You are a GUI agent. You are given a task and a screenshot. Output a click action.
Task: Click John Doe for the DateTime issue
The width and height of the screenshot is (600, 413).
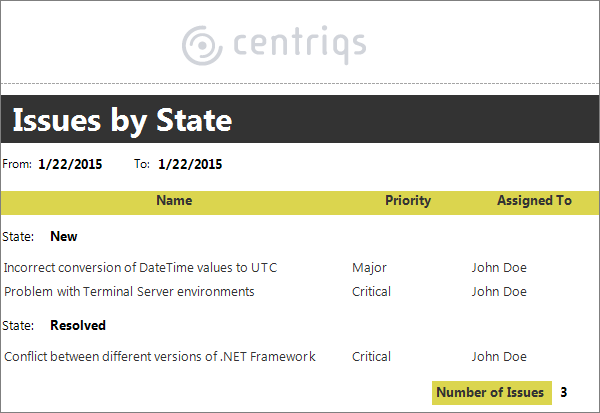(x=499, y=268)
